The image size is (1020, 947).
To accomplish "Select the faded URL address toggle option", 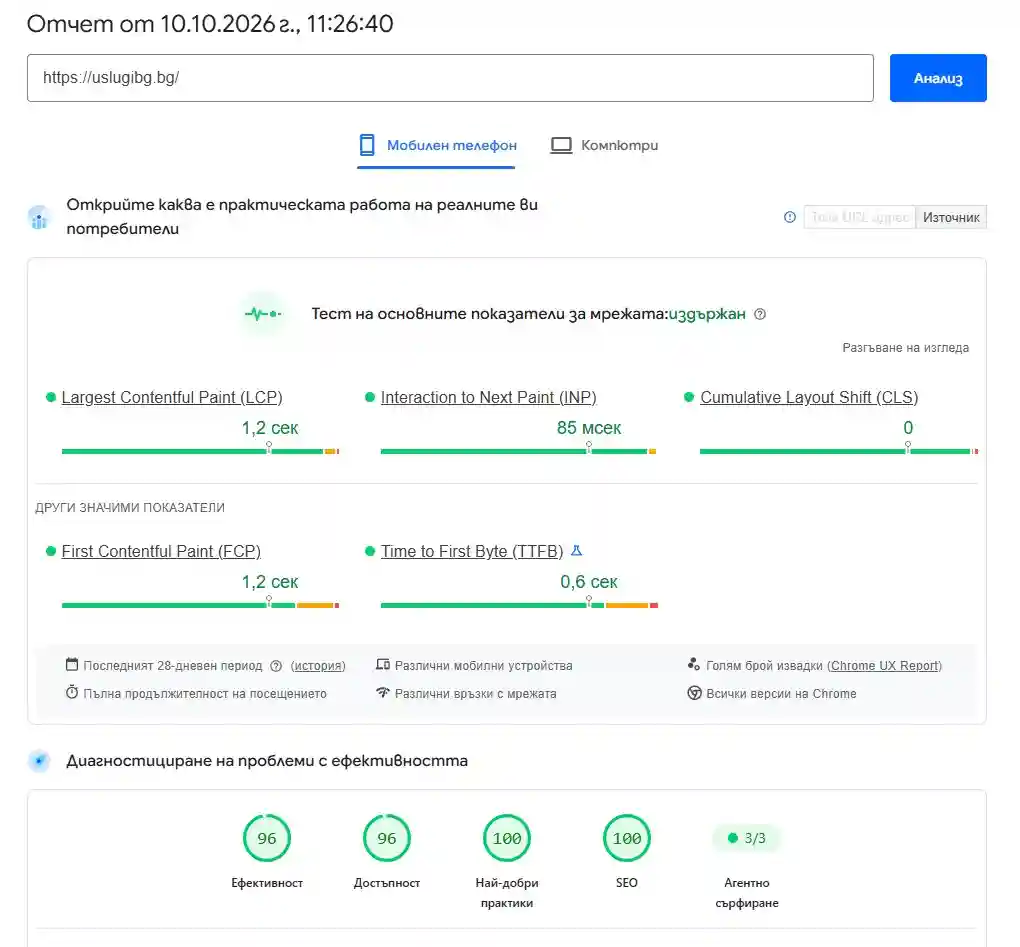I will [x=859, y=217].
